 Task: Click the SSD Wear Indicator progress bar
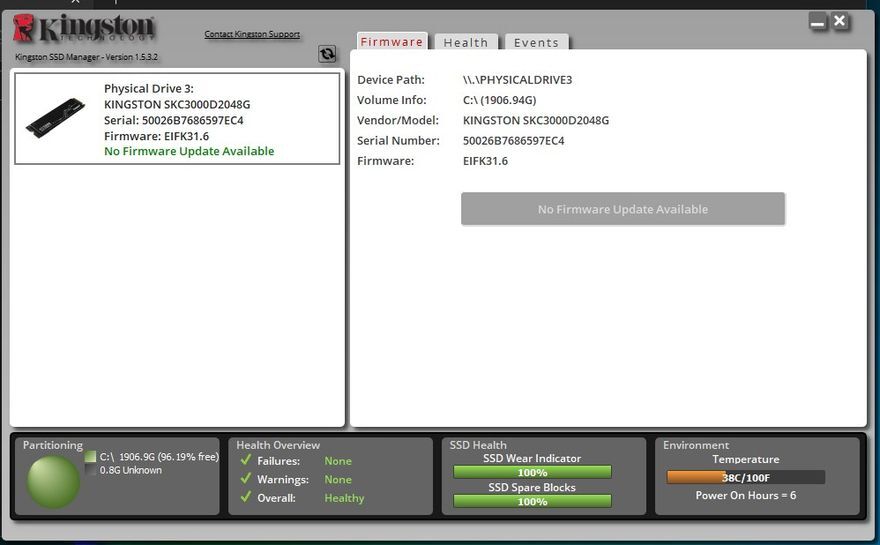tap(532, 472)
